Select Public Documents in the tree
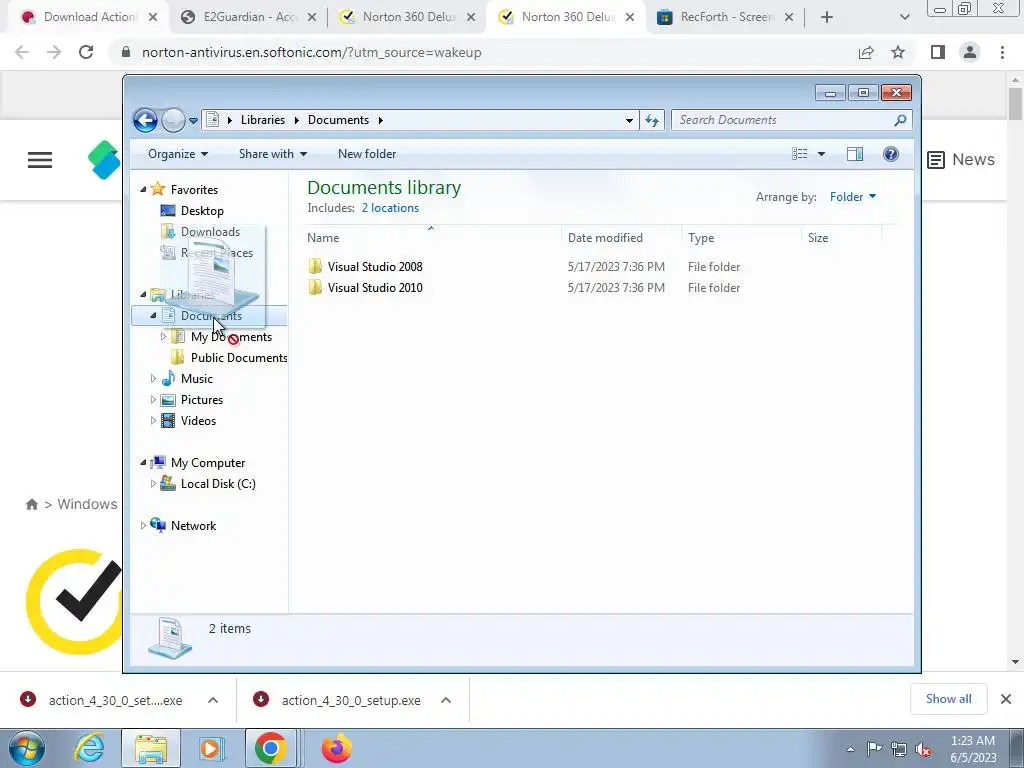 pyautogui.click(x=239, y=358)
